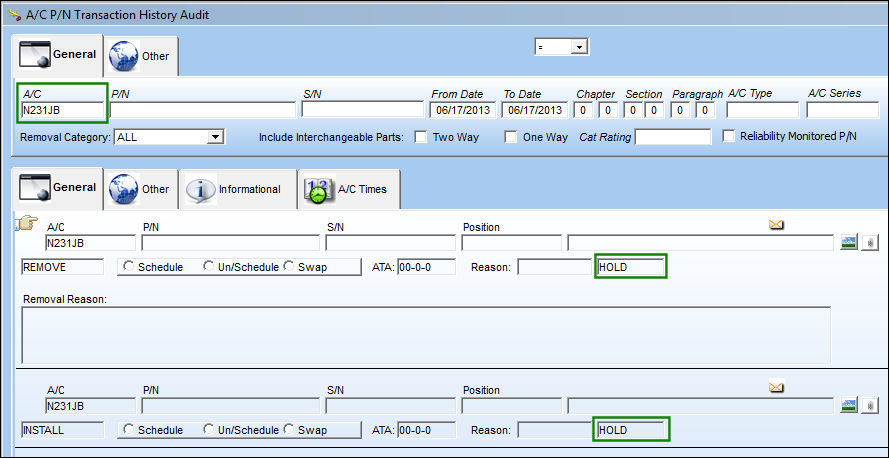Screen dimensions: 889x458
Task: Click the Cat Rating field
Action: (x=673, y=137)
